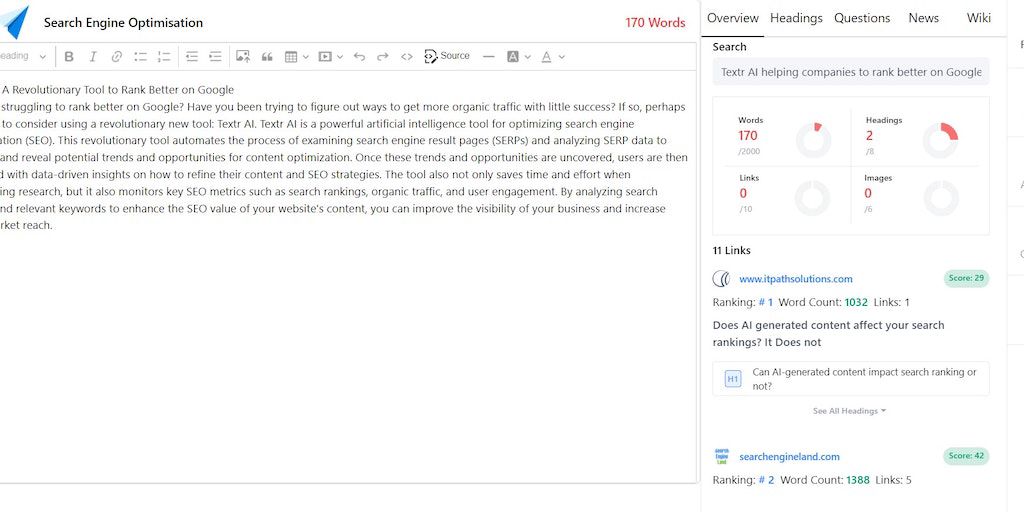
Task: Set the font color
Action: tap(547, 57)
